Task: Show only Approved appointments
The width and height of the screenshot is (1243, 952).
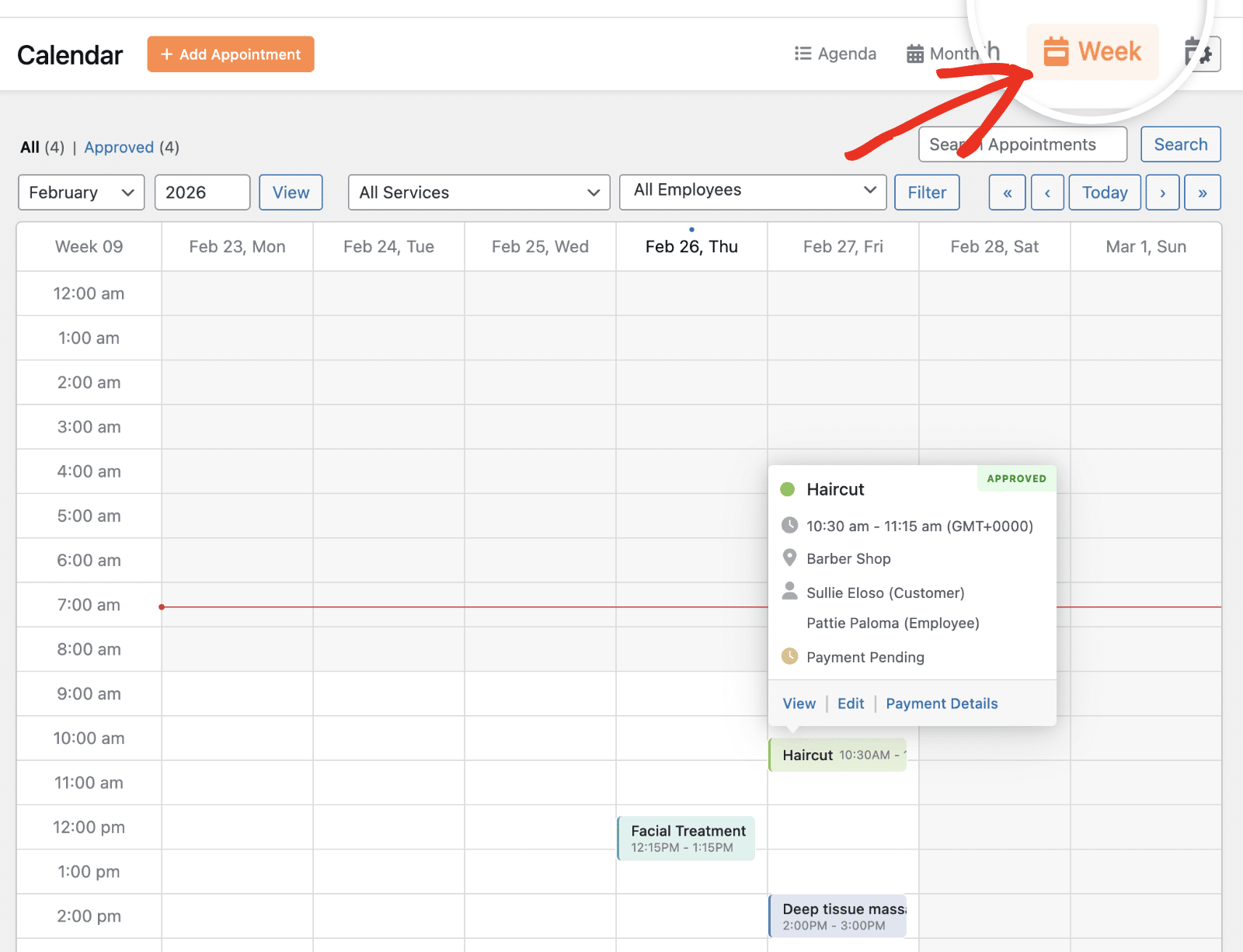Action: (x=119, y=148)
